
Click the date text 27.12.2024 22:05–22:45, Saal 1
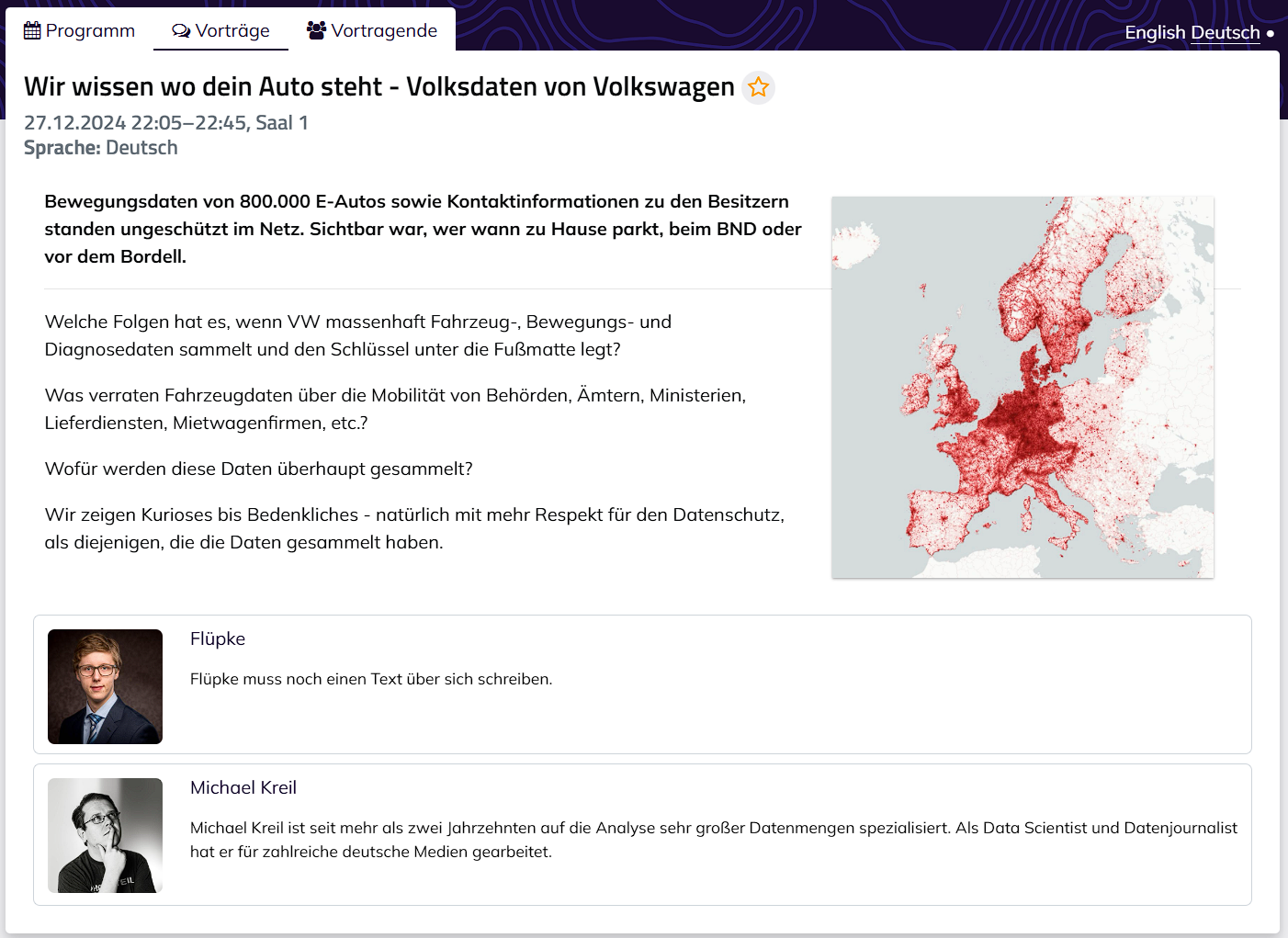tap(166, 123)
